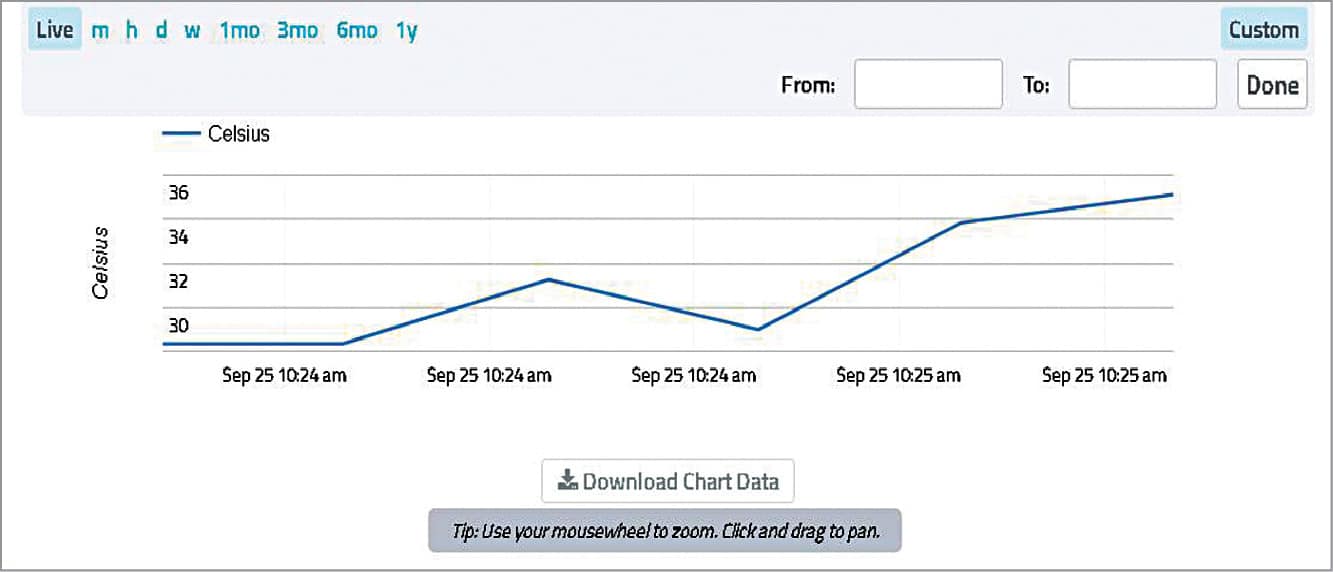This screenshot has width=1333, height=572.
Task: Confirm custom range with Done button
Action: tap(1272, 85)
